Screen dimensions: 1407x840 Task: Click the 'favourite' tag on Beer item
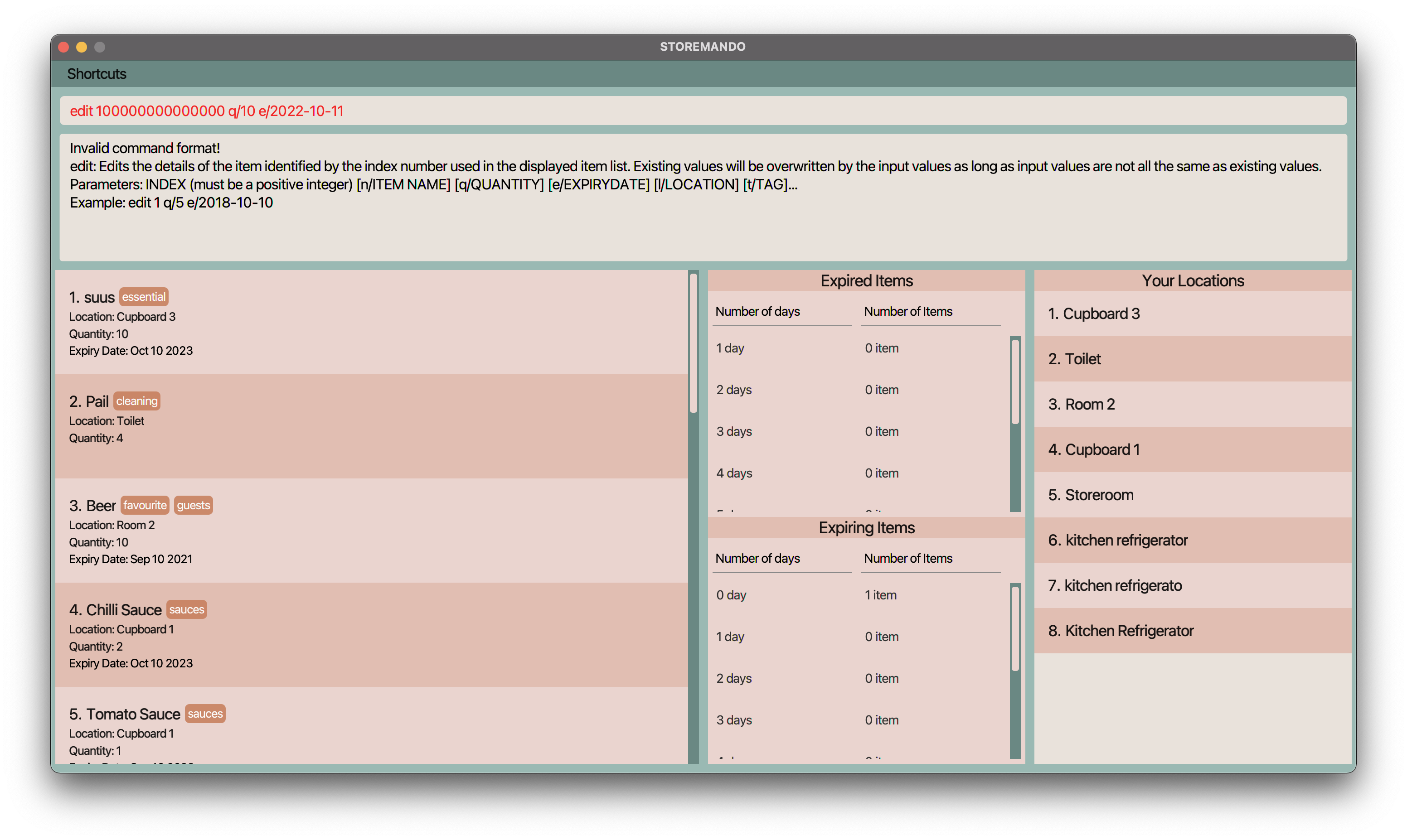coord(144,504)
